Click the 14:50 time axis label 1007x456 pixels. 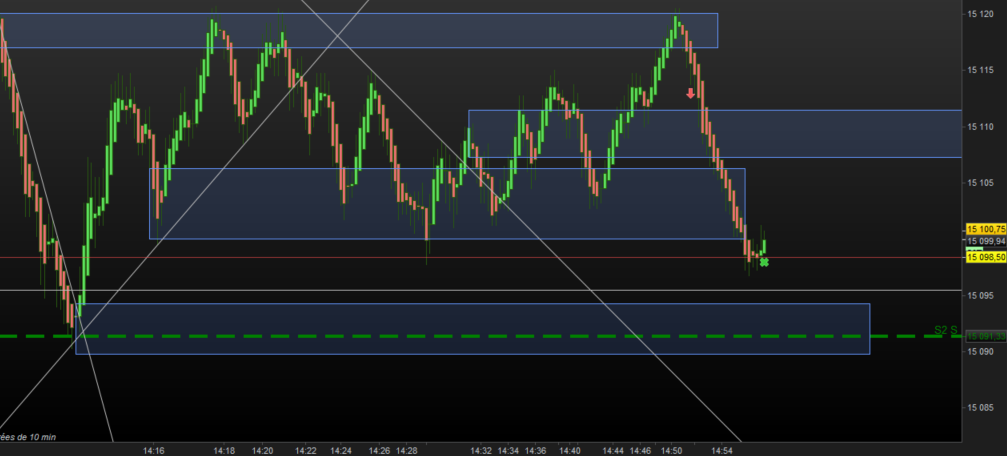pos(672,451)
